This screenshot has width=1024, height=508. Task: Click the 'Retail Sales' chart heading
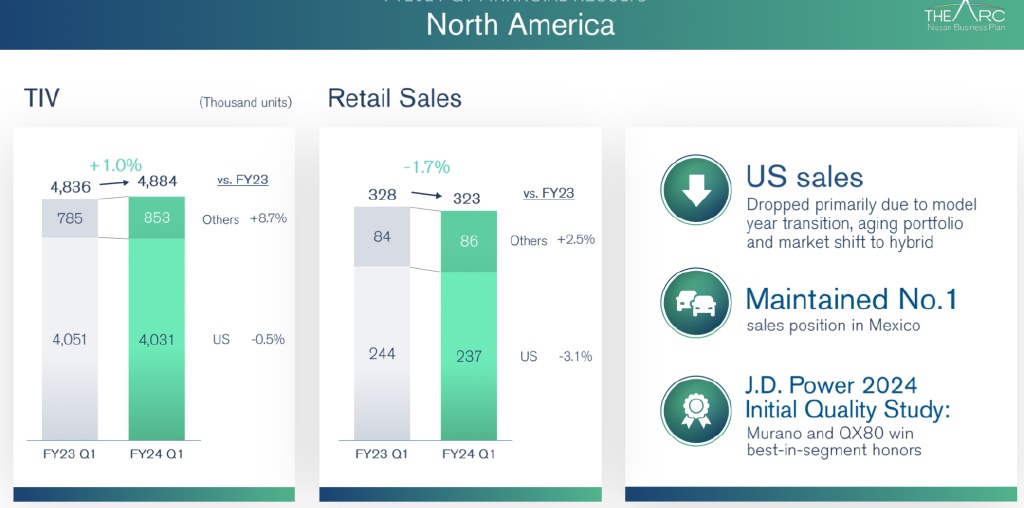[395, 98]
